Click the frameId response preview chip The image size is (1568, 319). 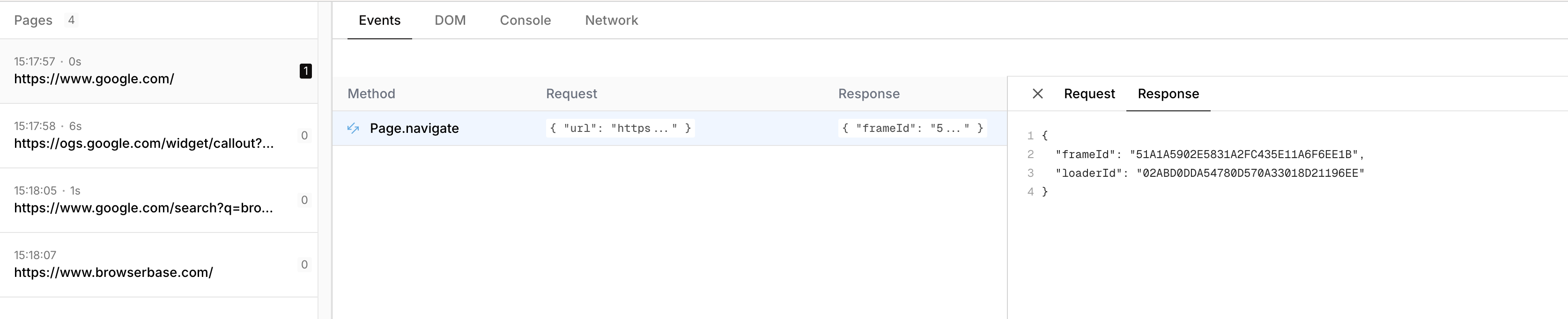(912, 128)
